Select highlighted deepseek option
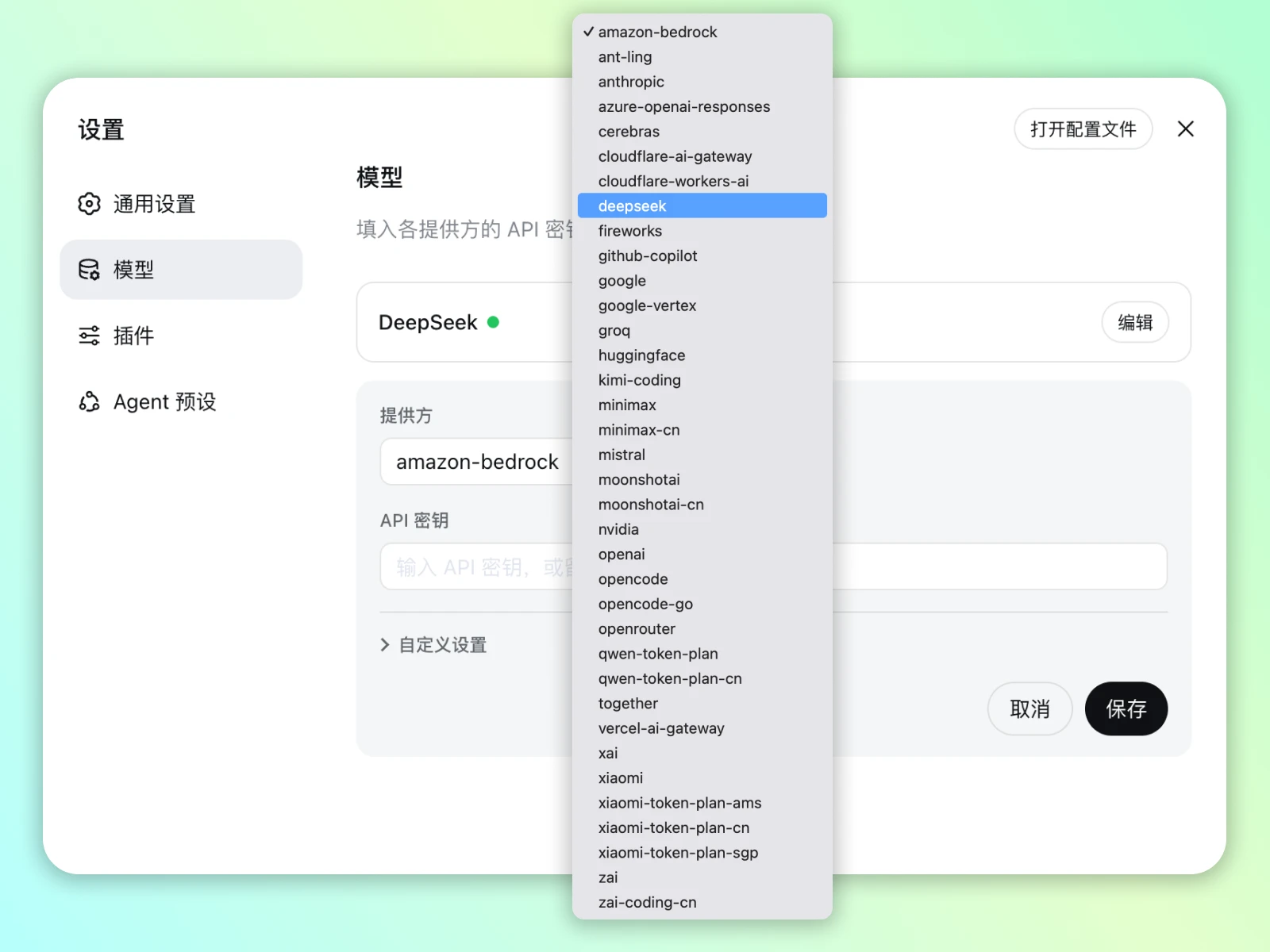The width and height of the screenshot is (1270, 952). click(702, 206)
